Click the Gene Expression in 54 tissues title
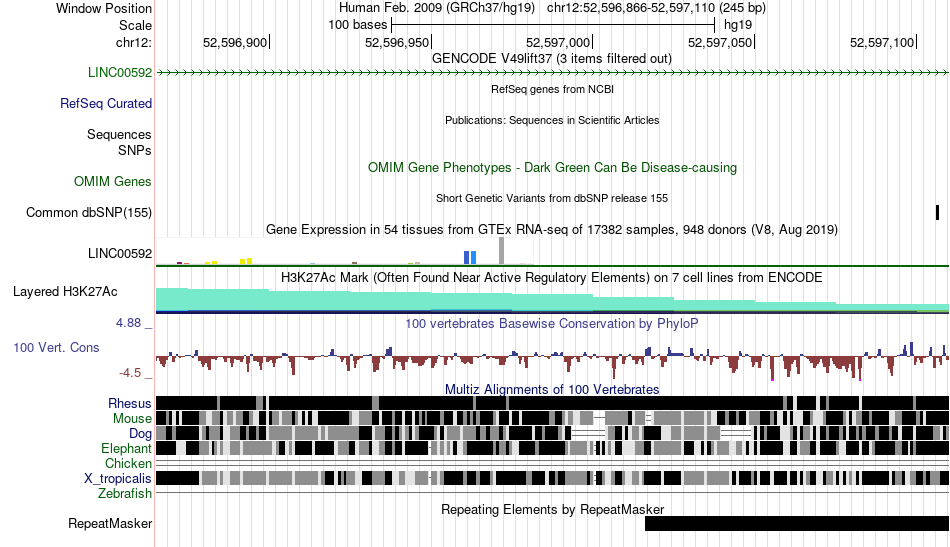The height and width of the screenshot is (547, 950). coord(552,230)
